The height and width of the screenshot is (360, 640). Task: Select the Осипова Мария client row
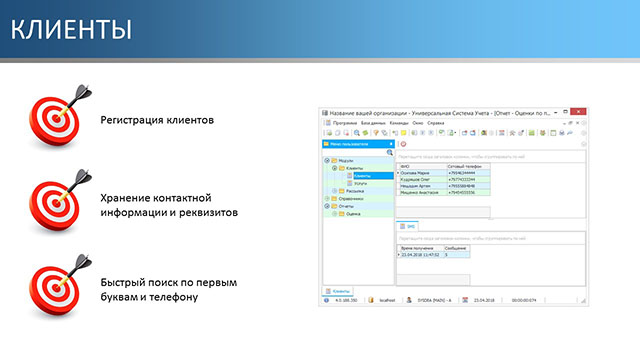pyautogui.click(x=444, y=173)
